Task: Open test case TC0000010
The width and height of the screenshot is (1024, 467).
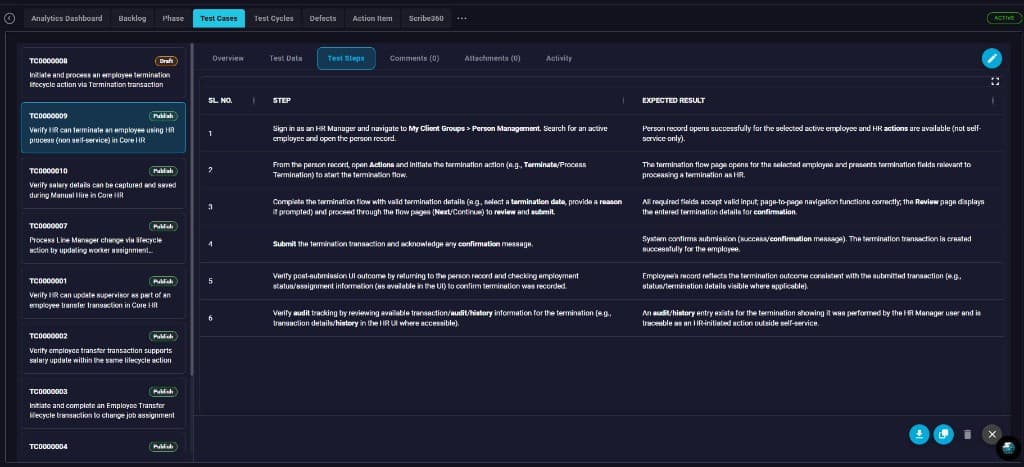Action: [103, 182]
